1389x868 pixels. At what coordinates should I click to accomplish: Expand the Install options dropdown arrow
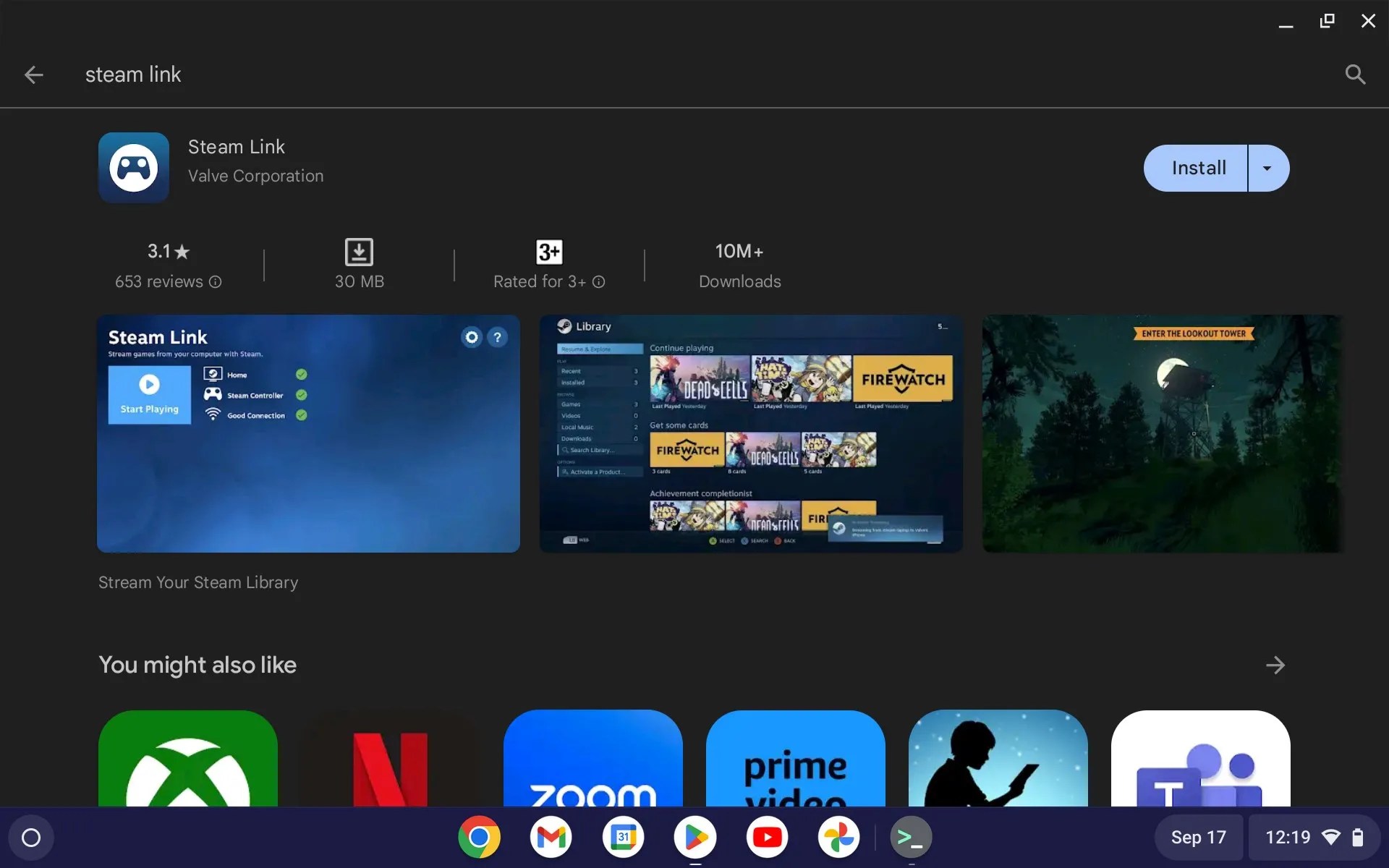(x=1268, y=168)
